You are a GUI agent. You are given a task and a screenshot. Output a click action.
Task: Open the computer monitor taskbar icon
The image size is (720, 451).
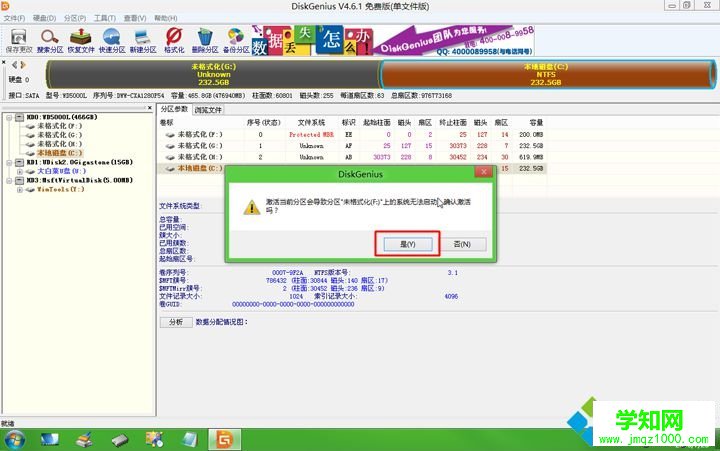pos(49,440)
